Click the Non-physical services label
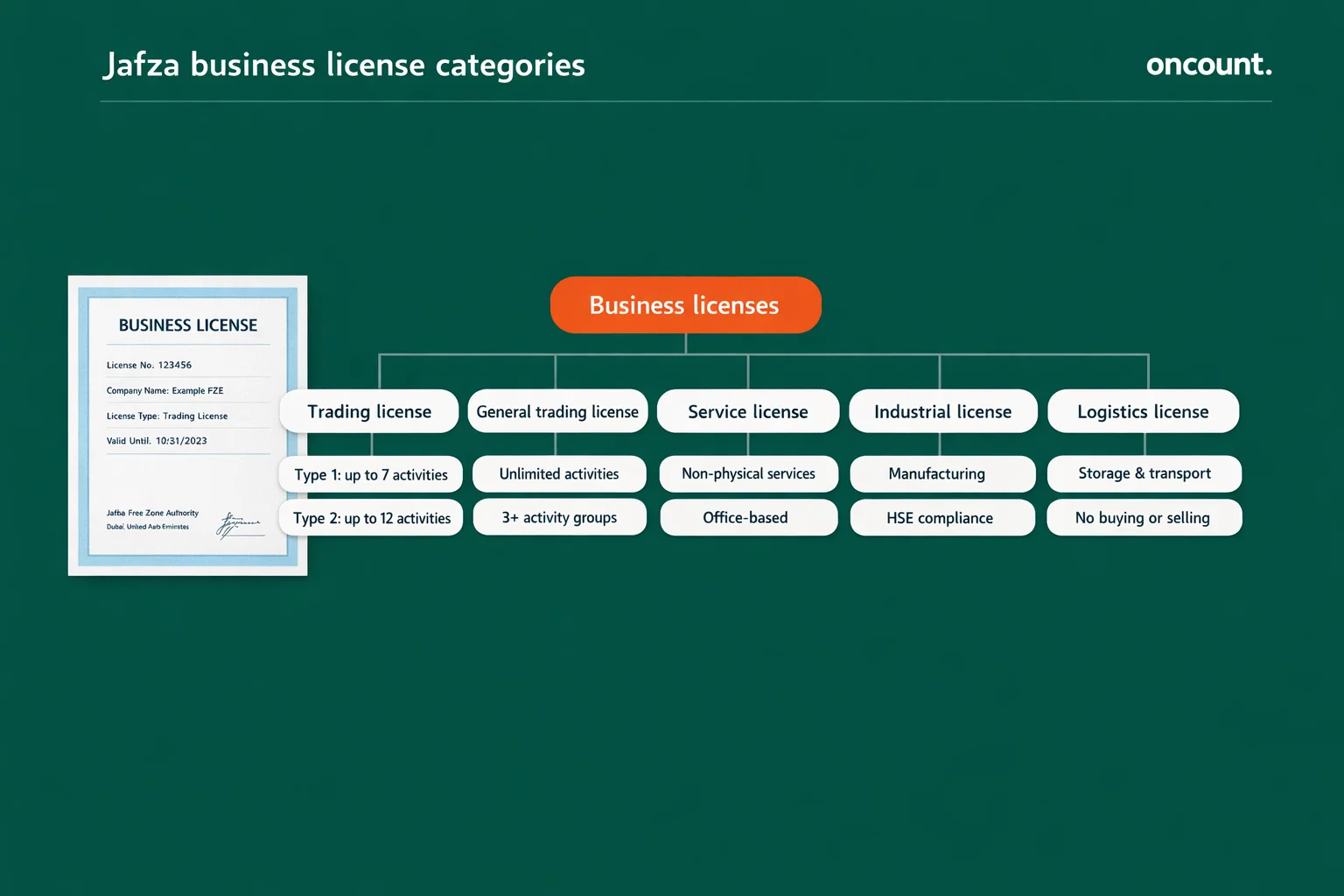This screenshot has height=896, width=1344. tap(748, 473)
